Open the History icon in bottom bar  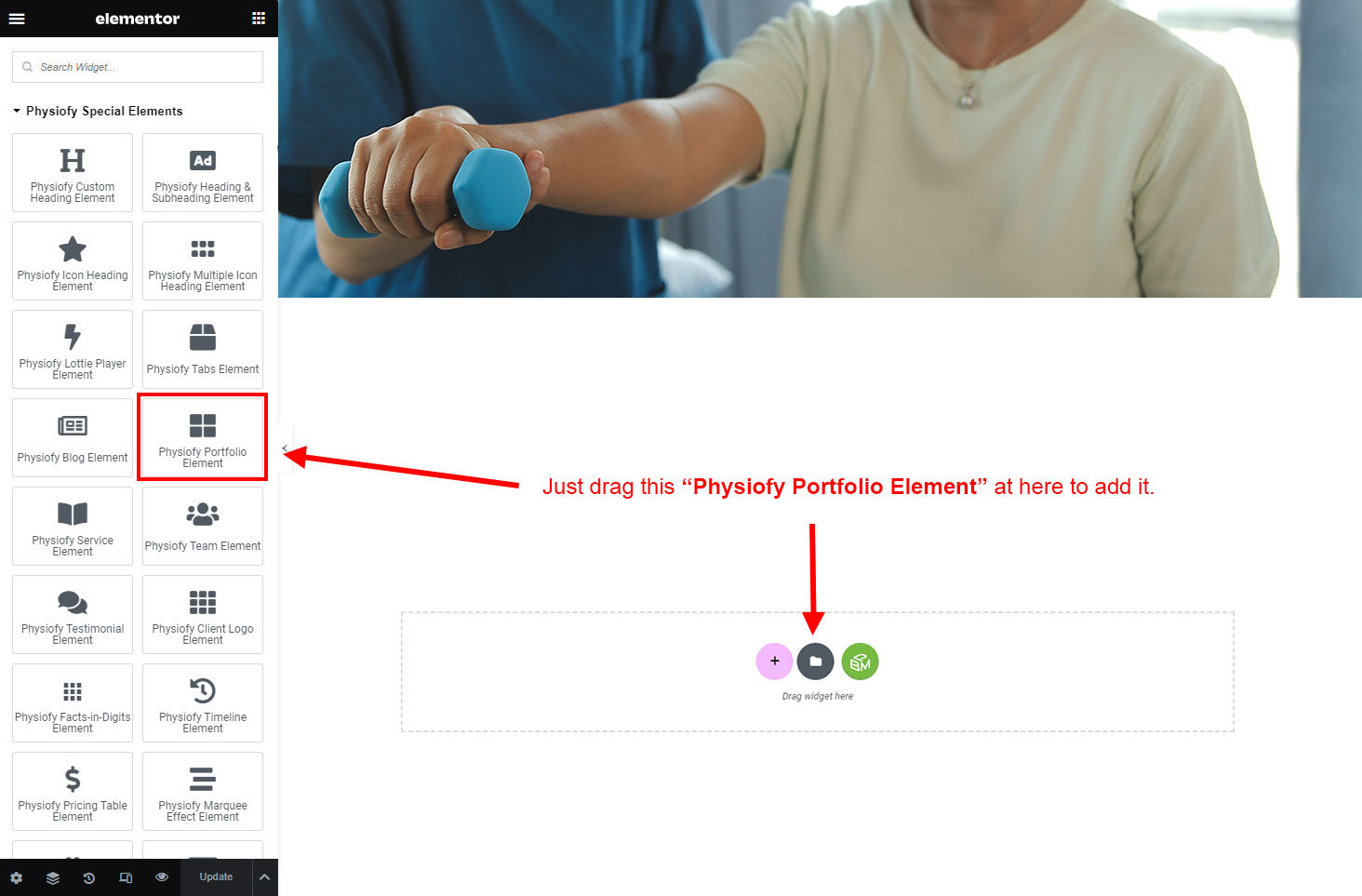click(x=89, y=877)
